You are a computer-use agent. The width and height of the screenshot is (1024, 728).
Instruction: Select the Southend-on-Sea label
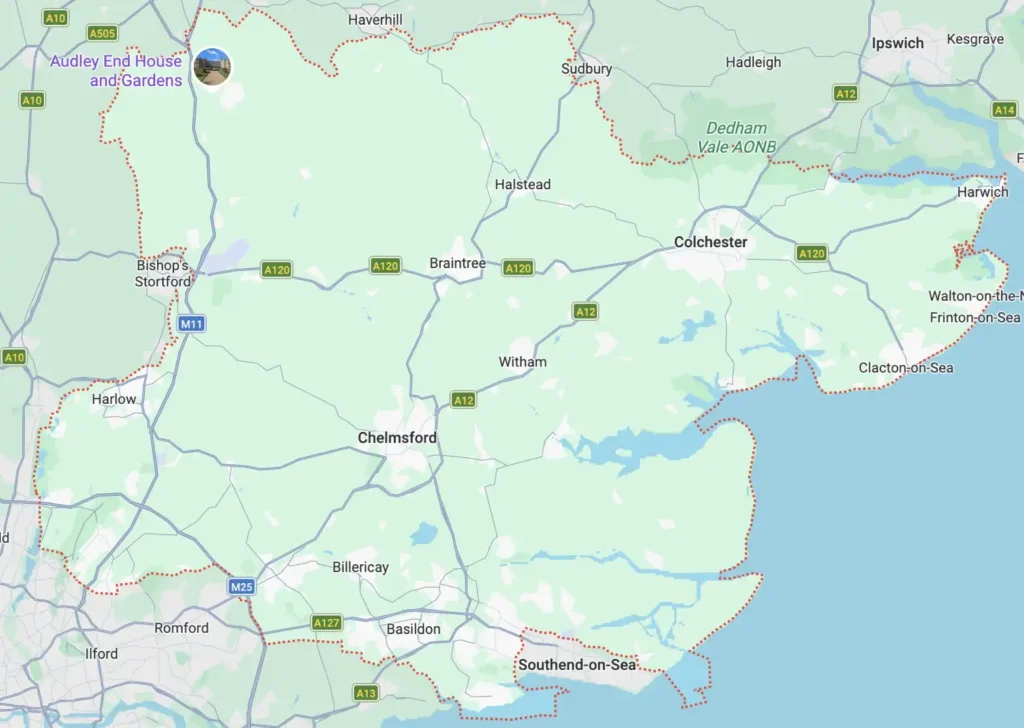(577, 665)
